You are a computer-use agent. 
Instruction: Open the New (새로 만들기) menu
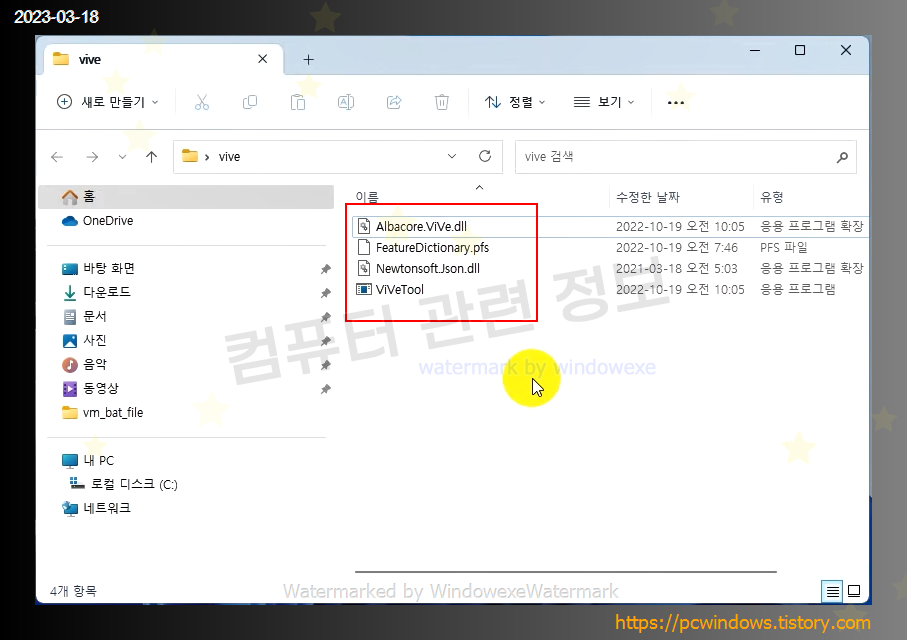click(108, 102)
